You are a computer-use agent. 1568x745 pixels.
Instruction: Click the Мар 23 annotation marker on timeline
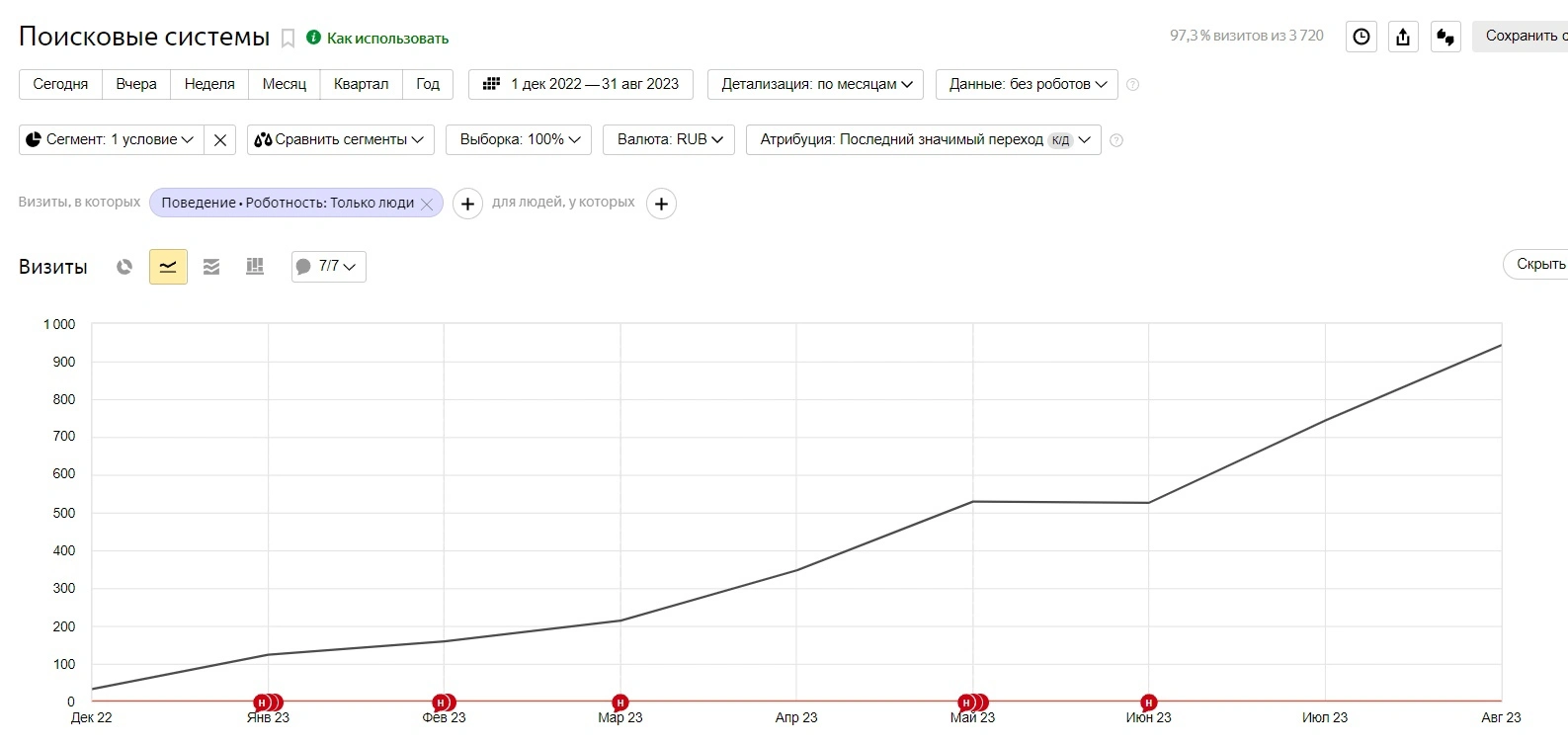[x=619, y=703]
